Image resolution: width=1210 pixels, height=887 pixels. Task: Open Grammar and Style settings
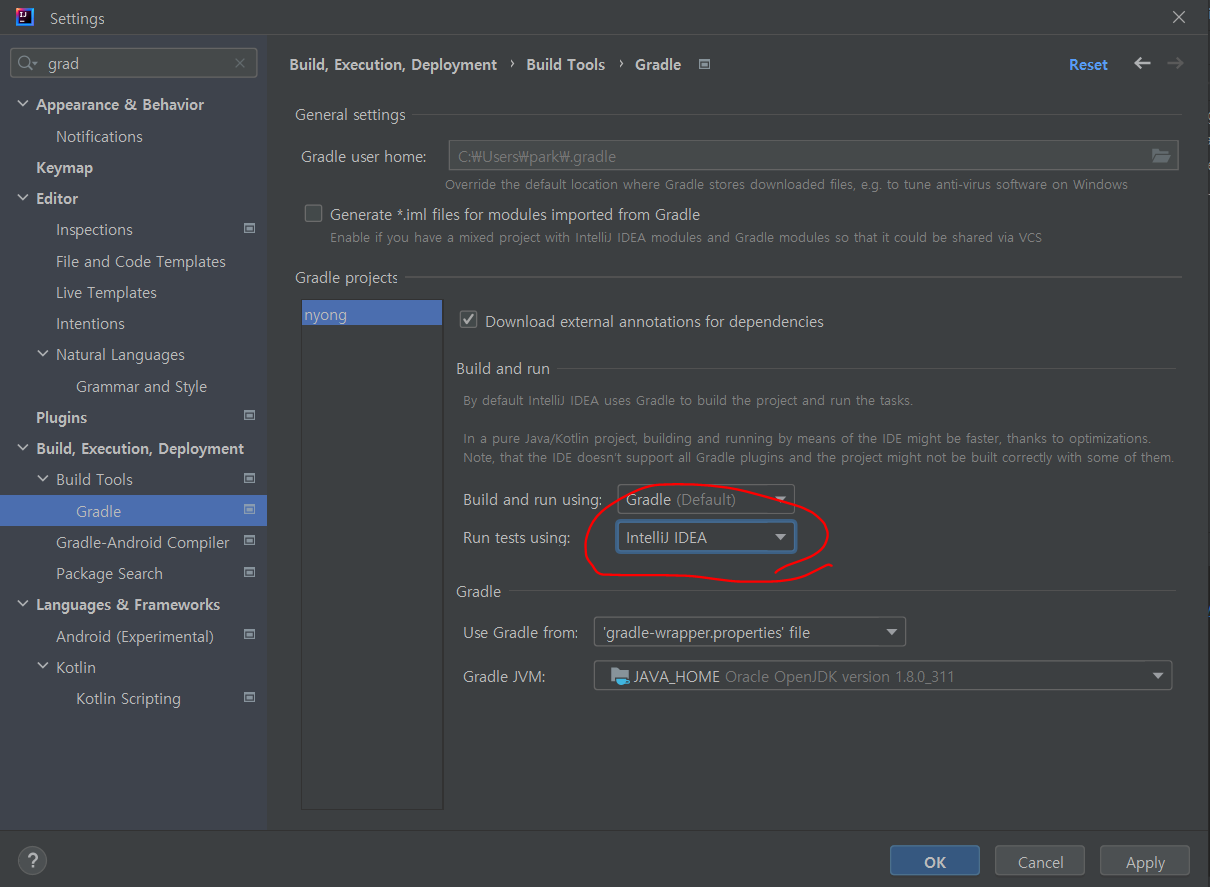click(x=141, y=386)
